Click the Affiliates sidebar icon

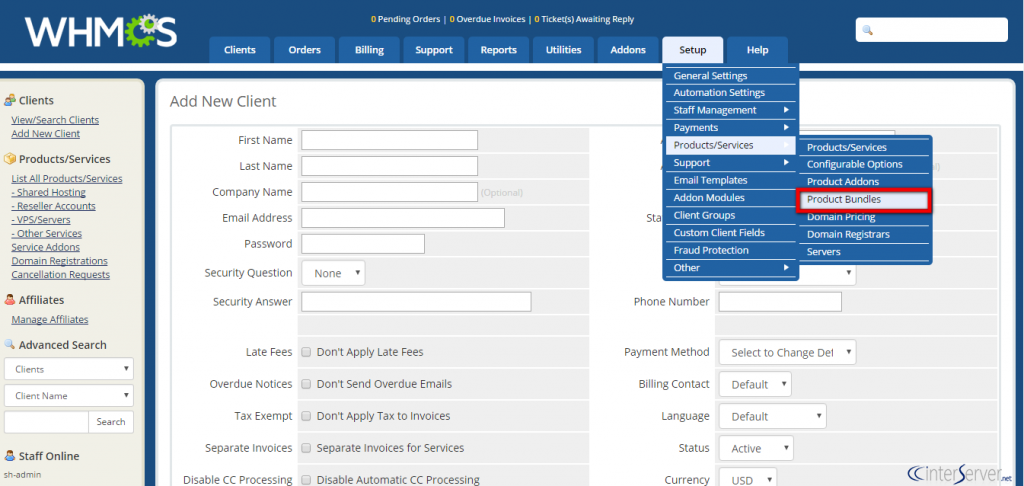click(10, 300)
